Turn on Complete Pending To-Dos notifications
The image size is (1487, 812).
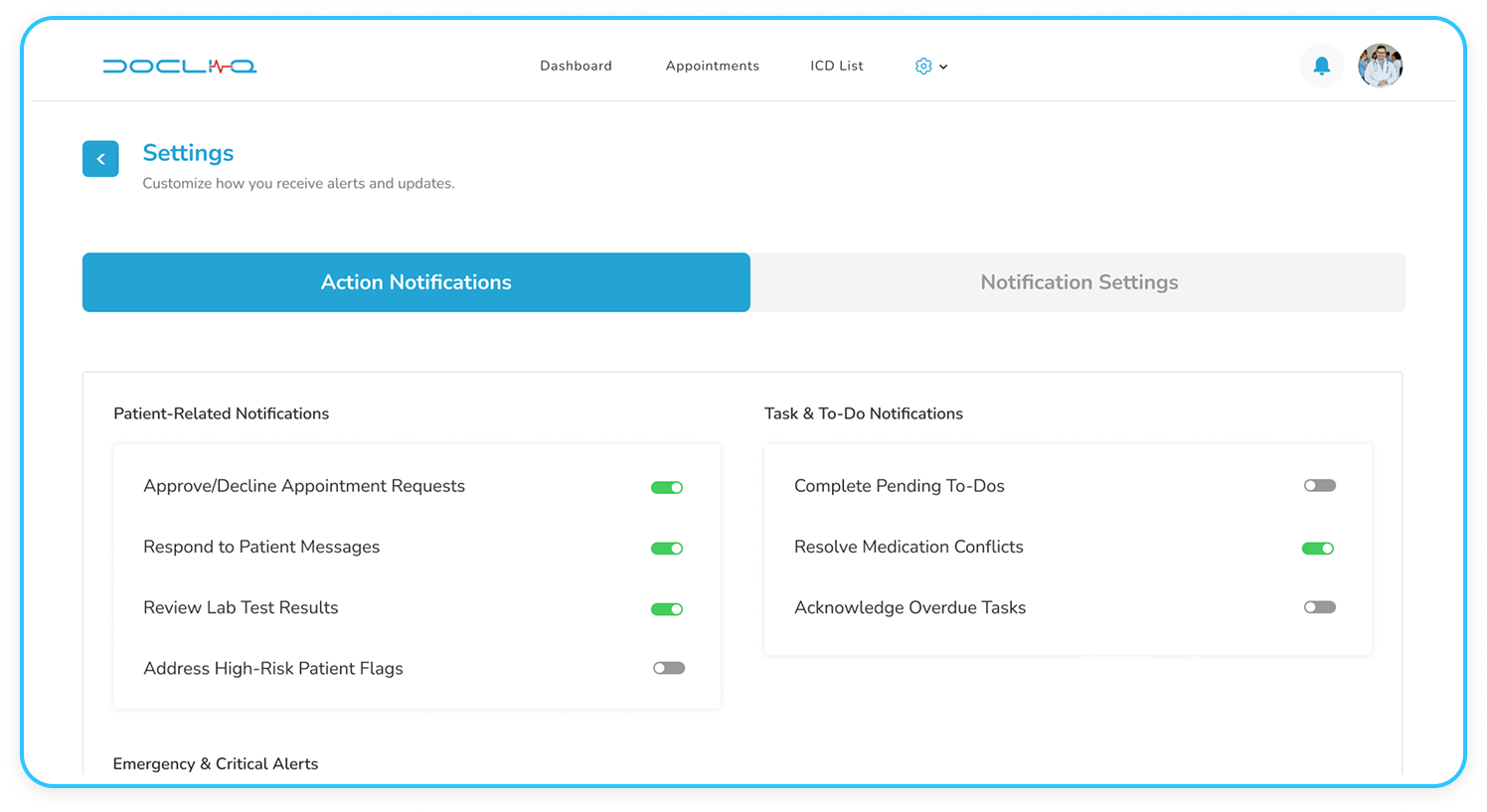click(1319, 485)
